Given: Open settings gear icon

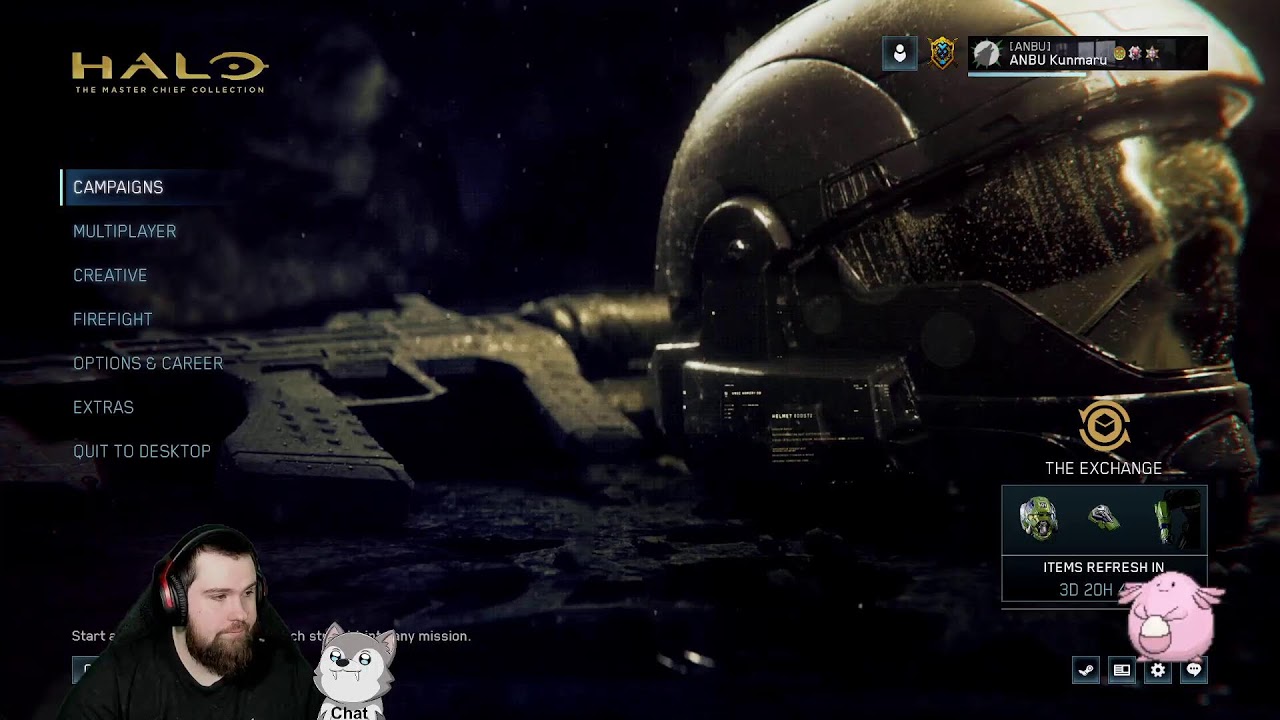Looking at the screenshot, I should (1158, 670).
